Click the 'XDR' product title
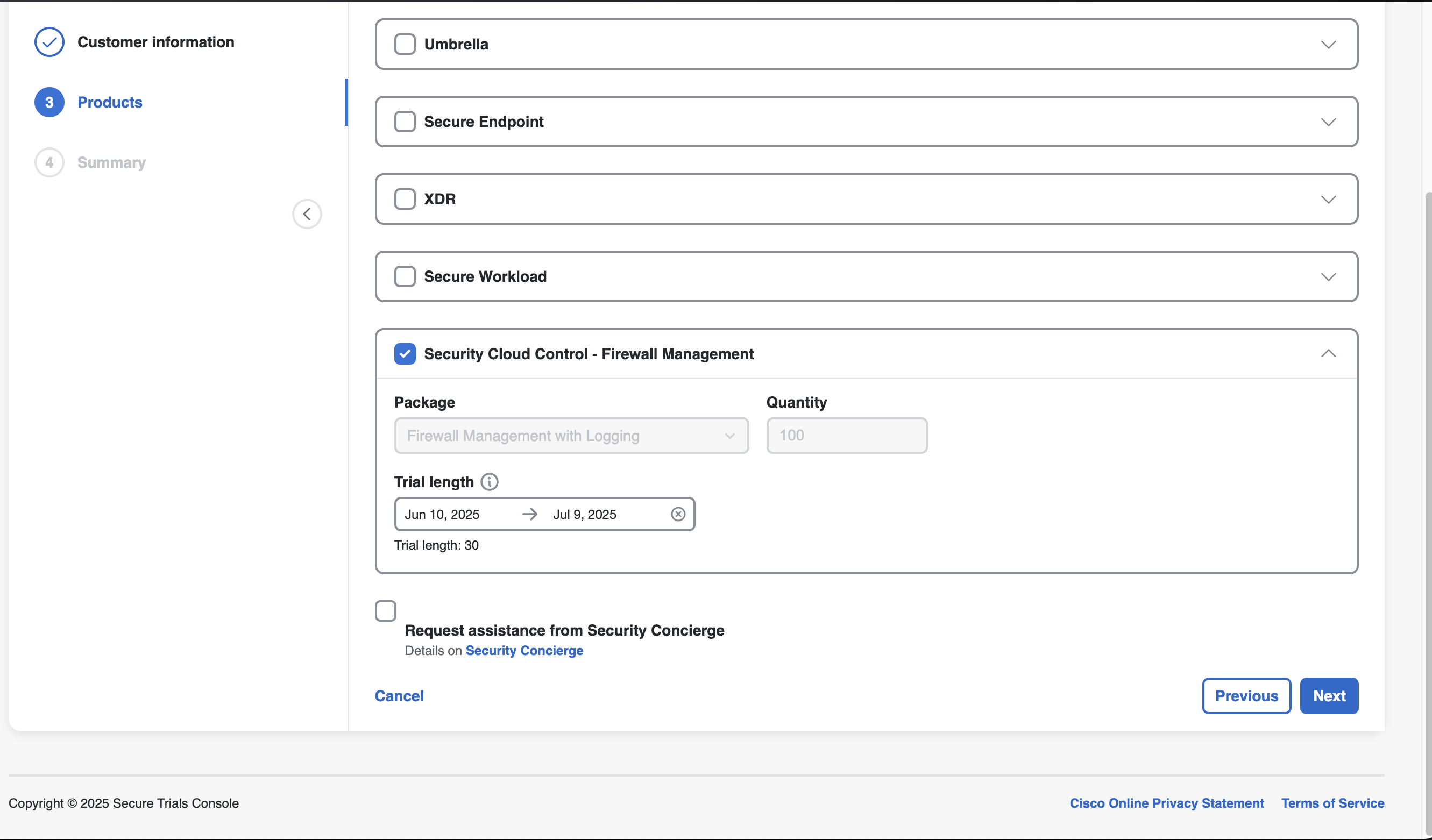The image size is (1432, 840). 440,199
